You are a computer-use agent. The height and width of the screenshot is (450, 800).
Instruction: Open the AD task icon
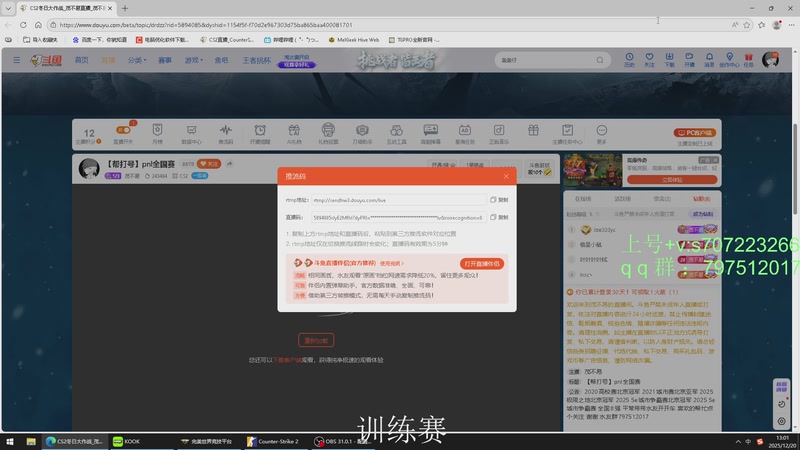pyautogui.click(x=465, y=134)
